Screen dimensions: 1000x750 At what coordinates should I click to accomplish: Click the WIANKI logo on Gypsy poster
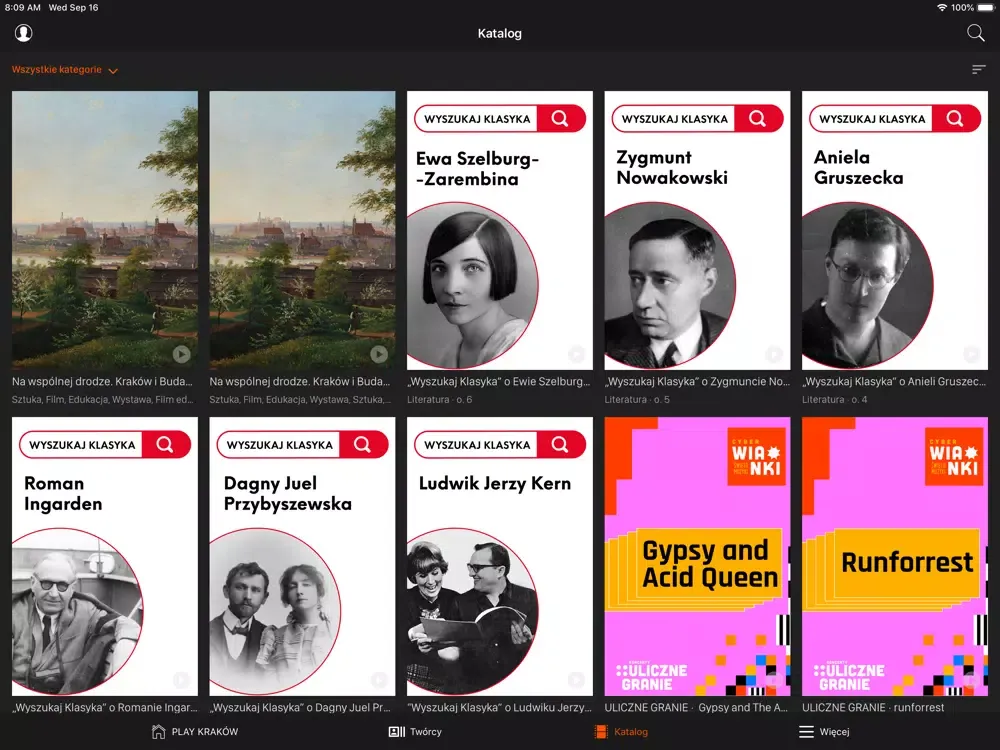point(756,457)
